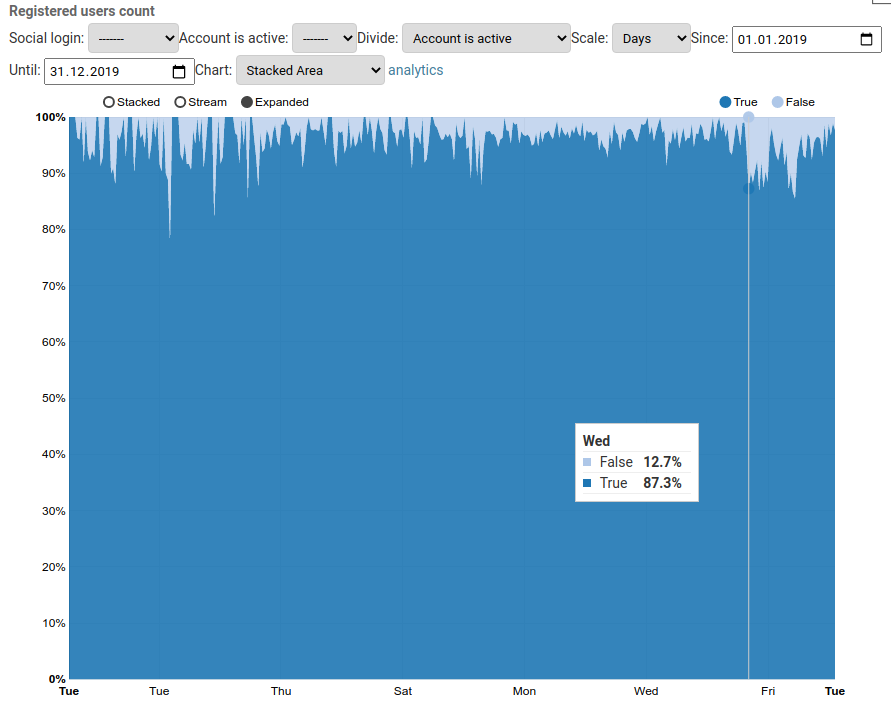Select the Stream chart mode
This screenshot has width=891, height=718.
pos(180,102)
